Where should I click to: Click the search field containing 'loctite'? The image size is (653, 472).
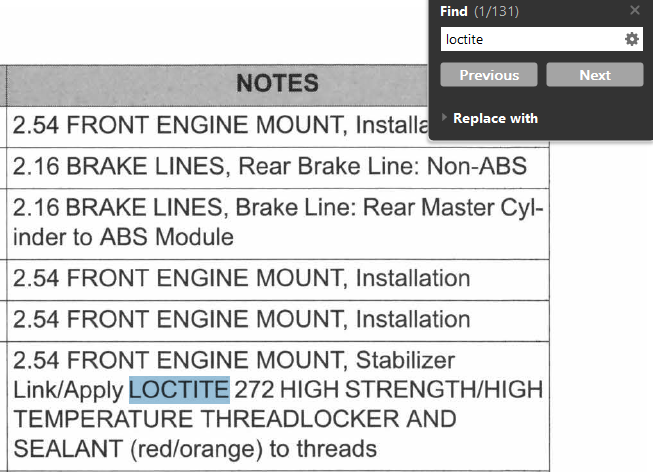[530, 39]
